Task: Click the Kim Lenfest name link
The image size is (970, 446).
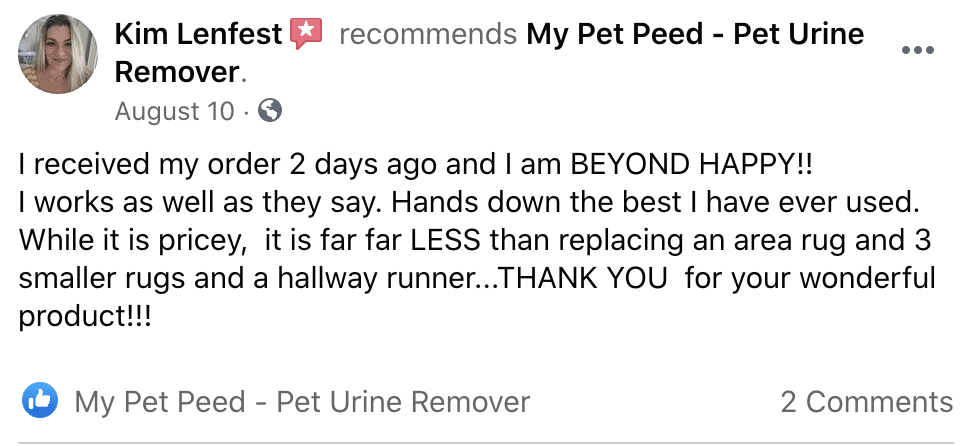Action: 199,34
